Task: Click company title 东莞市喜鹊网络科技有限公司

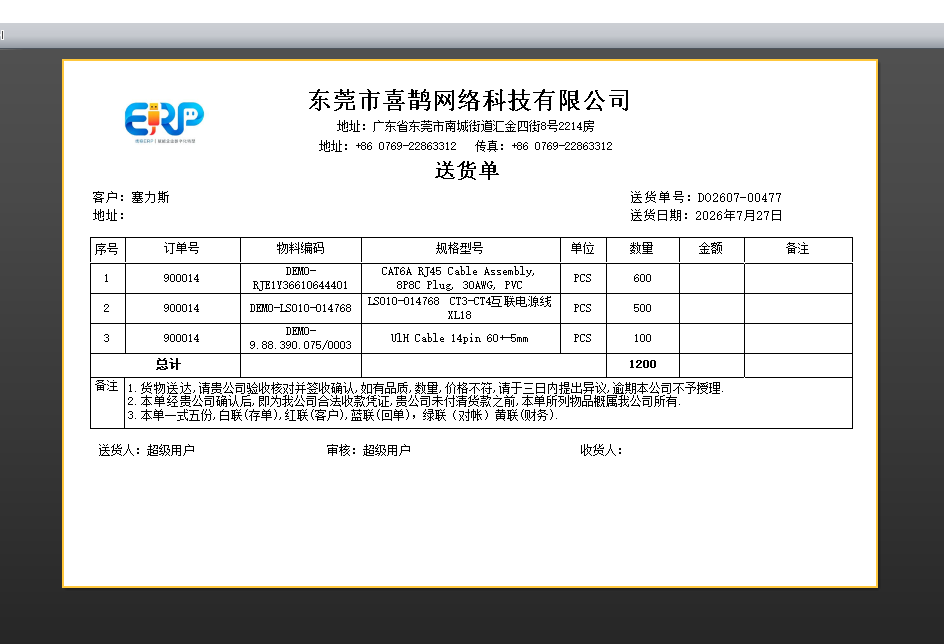Action: [x=469, y=100]
